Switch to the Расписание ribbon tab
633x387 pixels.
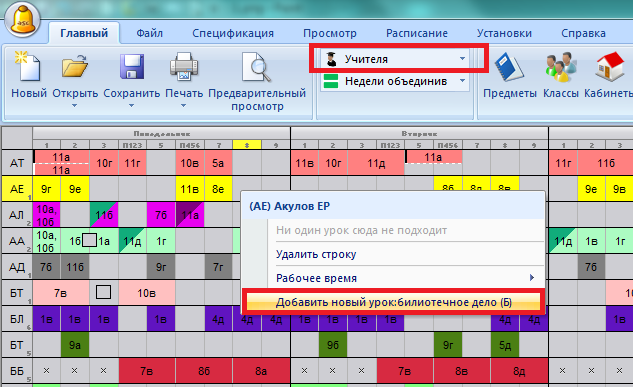point(417,33)
